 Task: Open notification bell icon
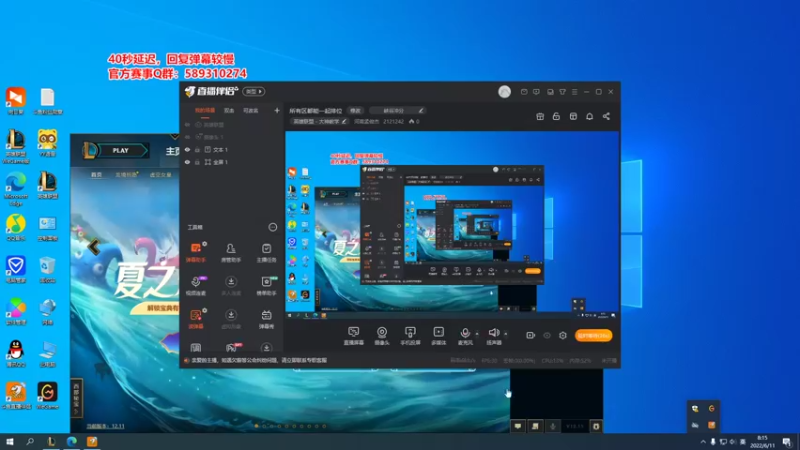pos(589,116)
